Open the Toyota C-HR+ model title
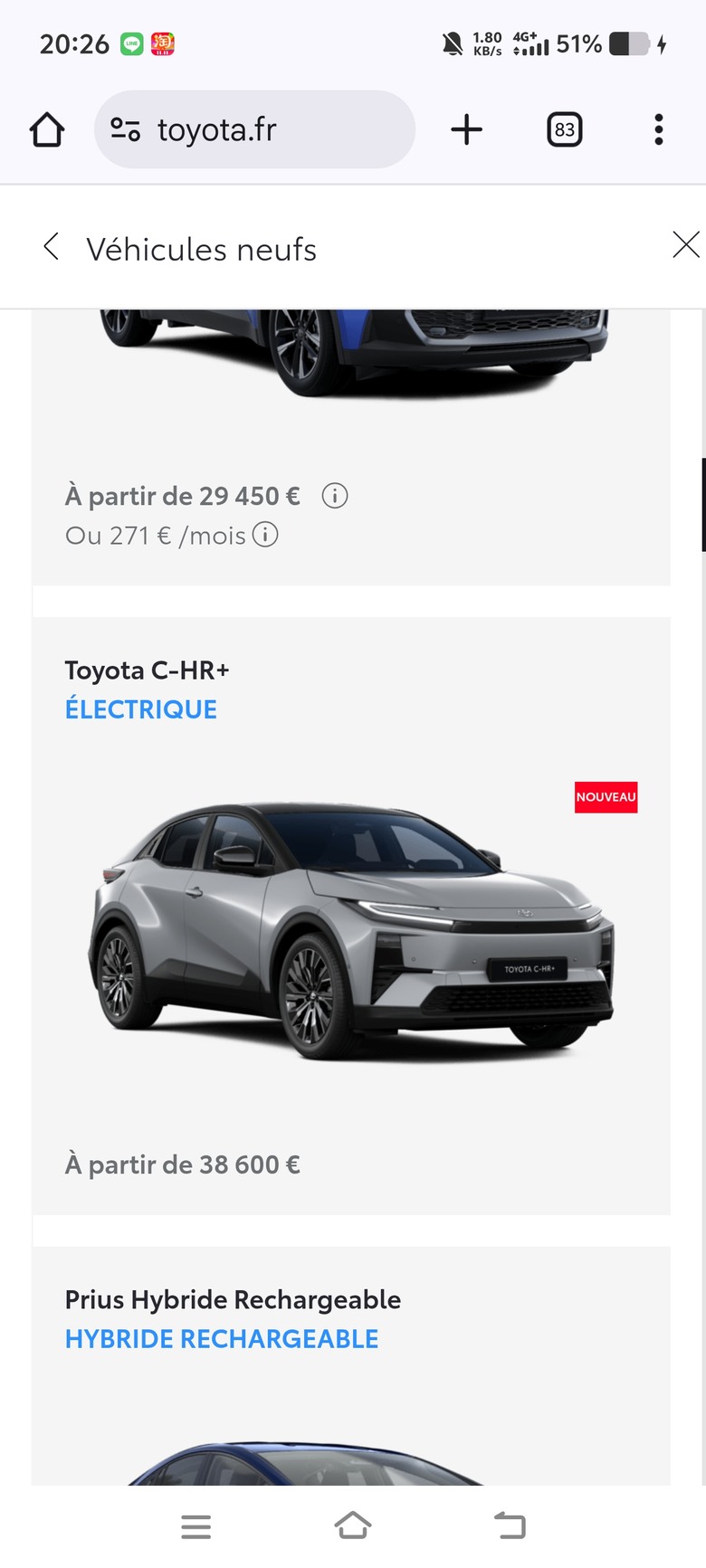The image size is (706, 1568). pos(147,670)
